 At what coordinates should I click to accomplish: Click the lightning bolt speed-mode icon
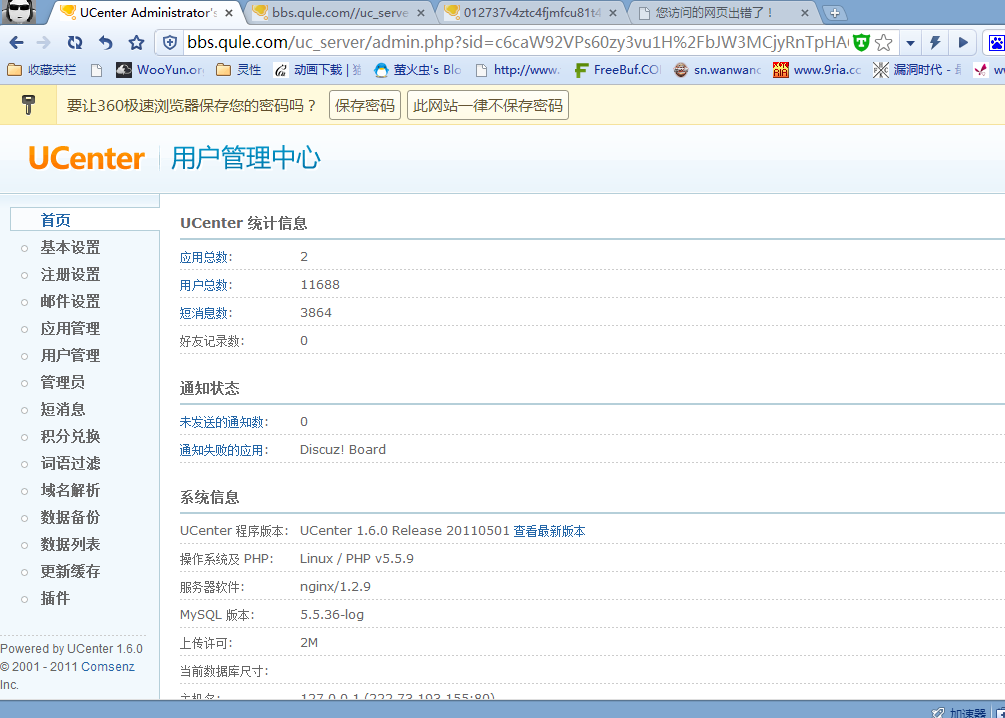[x=935, y=43]
